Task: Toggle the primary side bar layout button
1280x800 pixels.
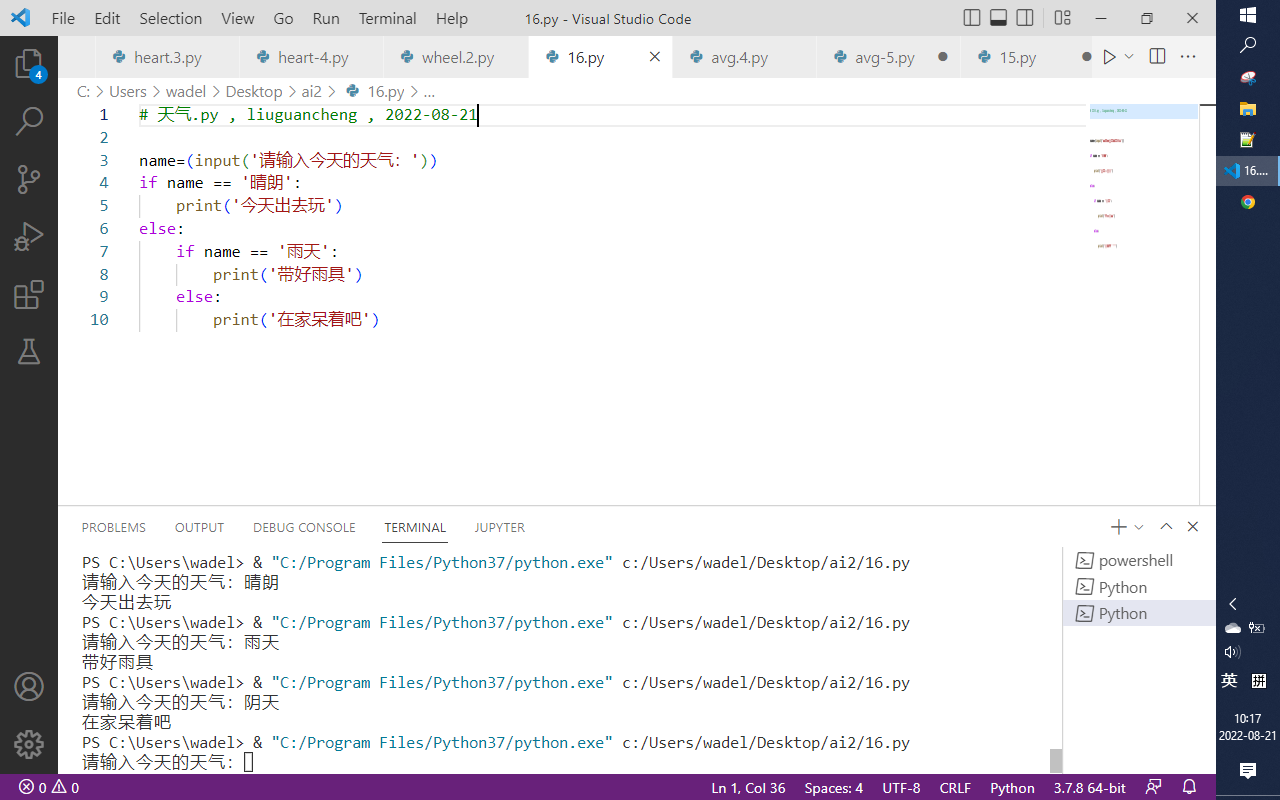Action: pyautogui.click(x=972, y=18)
